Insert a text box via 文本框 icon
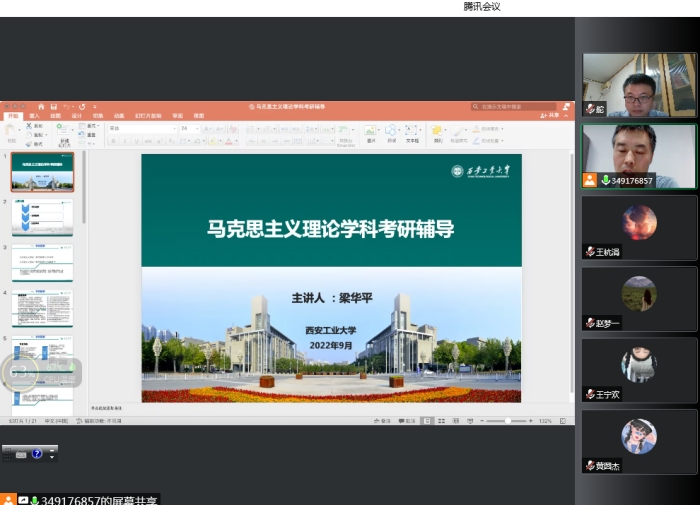Viewport: 700px width, 505px height. point(412,132)
